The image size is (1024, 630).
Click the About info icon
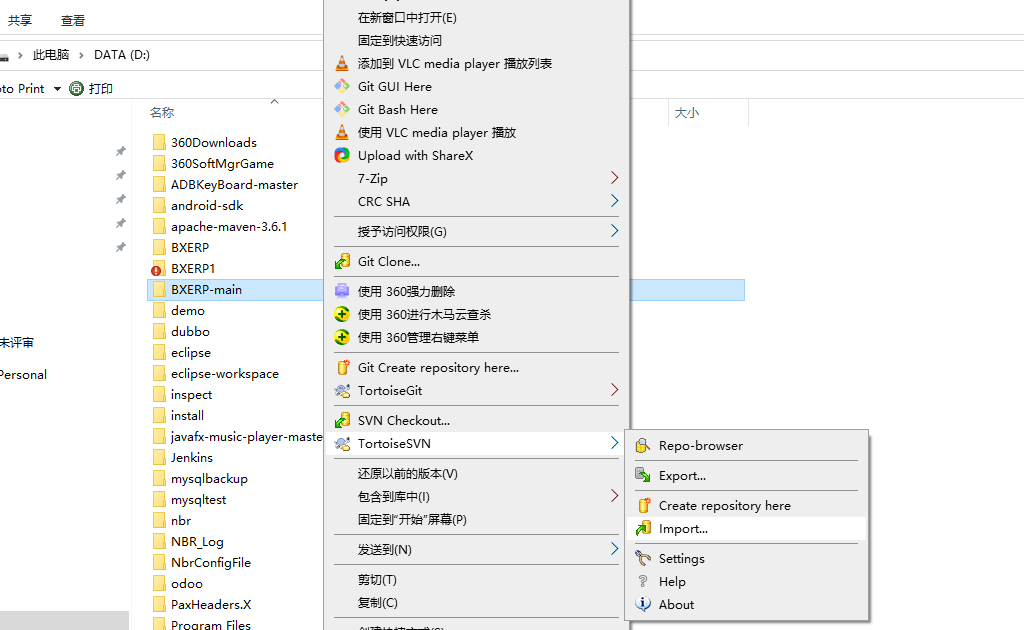point(643,604)
